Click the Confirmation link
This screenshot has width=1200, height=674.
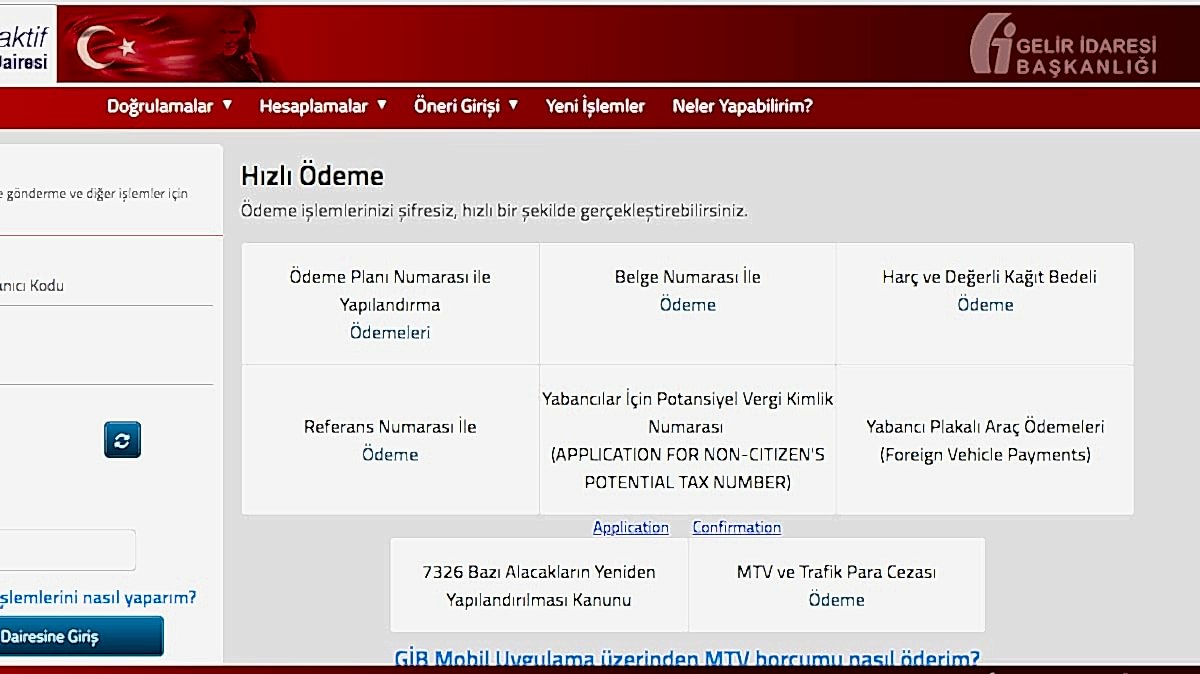click(737, 527)
